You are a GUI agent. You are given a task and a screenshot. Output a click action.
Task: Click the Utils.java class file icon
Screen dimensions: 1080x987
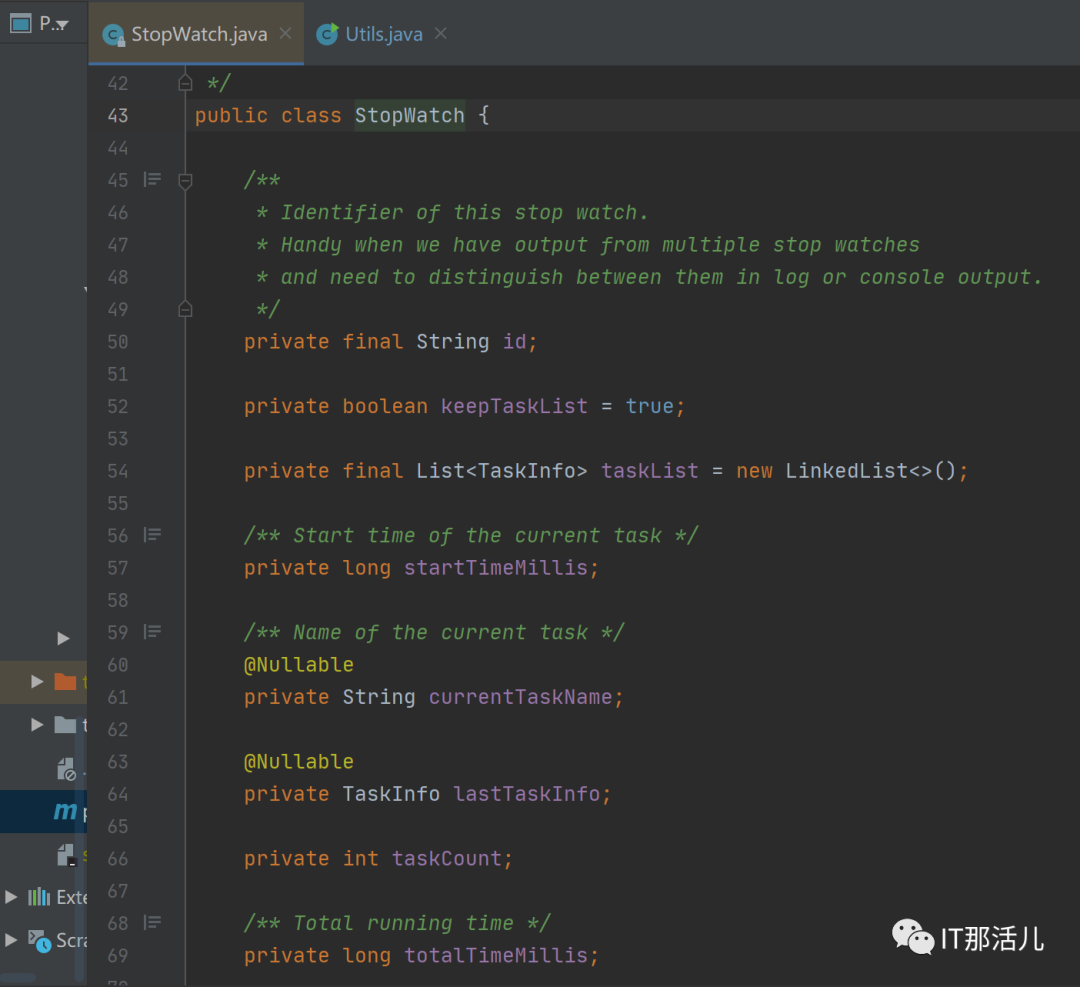[327, 34]
